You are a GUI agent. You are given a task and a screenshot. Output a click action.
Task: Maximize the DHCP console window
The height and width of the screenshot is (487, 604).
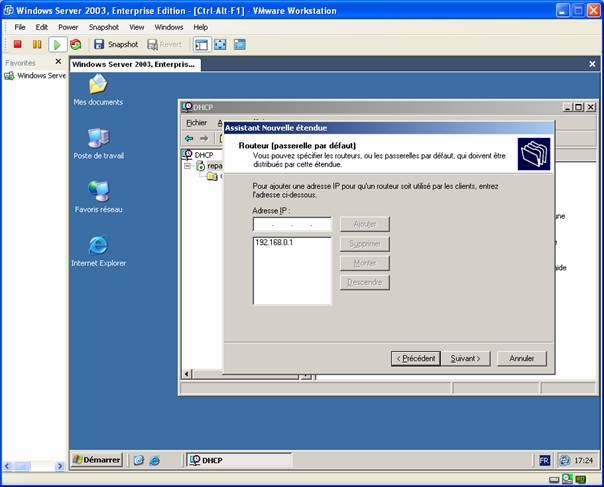578,107
